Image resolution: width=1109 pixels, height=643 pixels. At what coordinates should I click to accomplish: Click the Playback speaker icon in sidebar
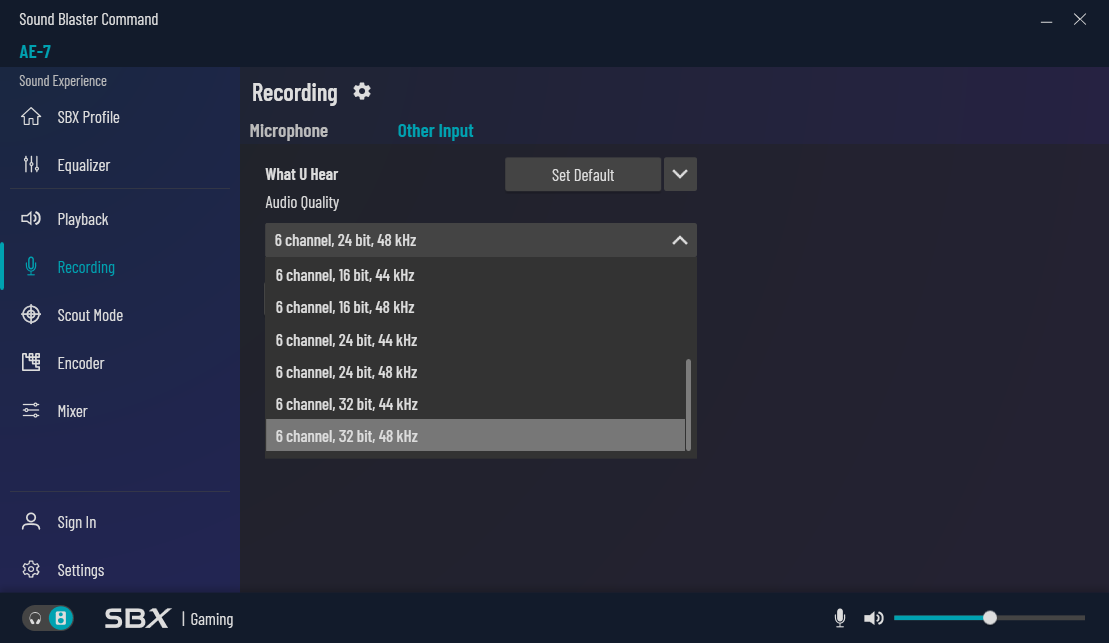pos(31,219)
